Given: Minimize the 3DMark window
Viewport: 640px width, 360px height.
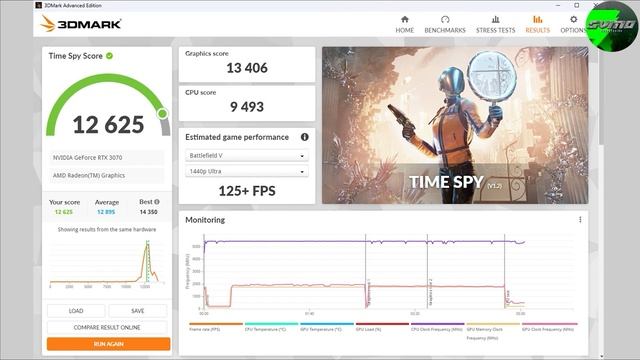Looking at the screenshot, I should (558, 5).
